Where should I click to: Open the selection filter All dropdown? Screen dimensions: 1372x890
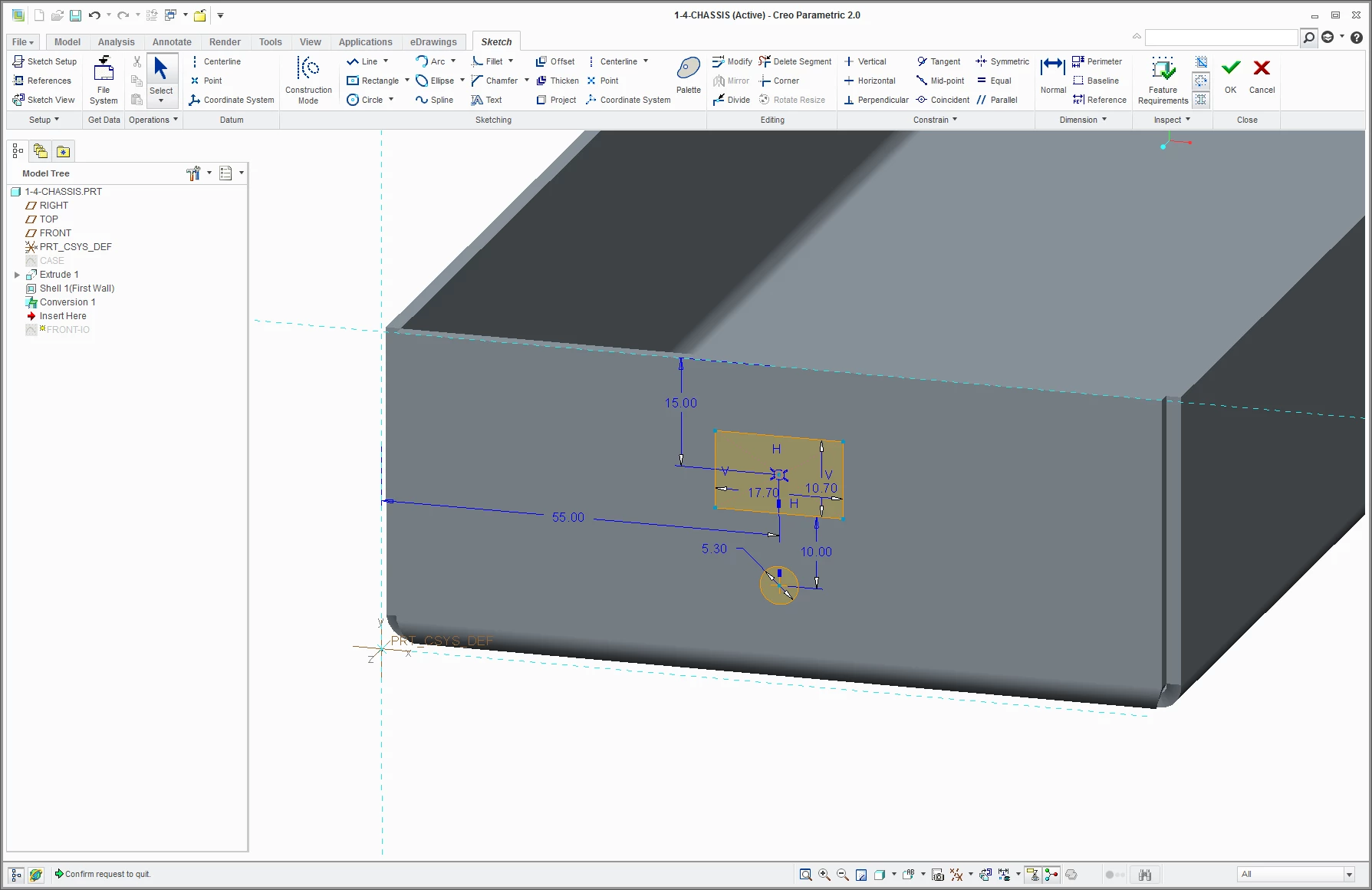coord(1296,874)
